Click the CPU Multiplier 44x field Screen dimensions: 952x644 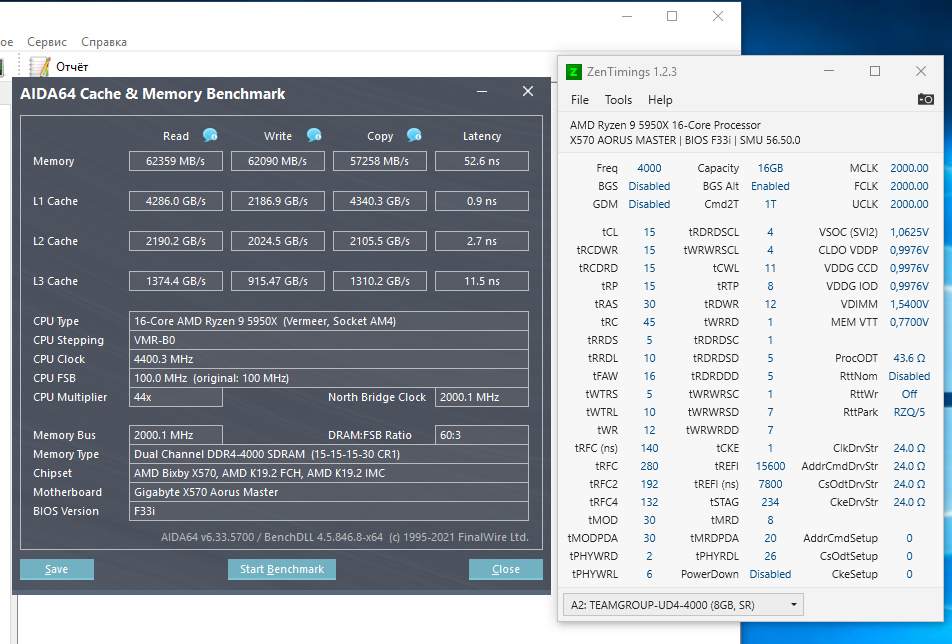pyautogui.click(x=175, y=397)
